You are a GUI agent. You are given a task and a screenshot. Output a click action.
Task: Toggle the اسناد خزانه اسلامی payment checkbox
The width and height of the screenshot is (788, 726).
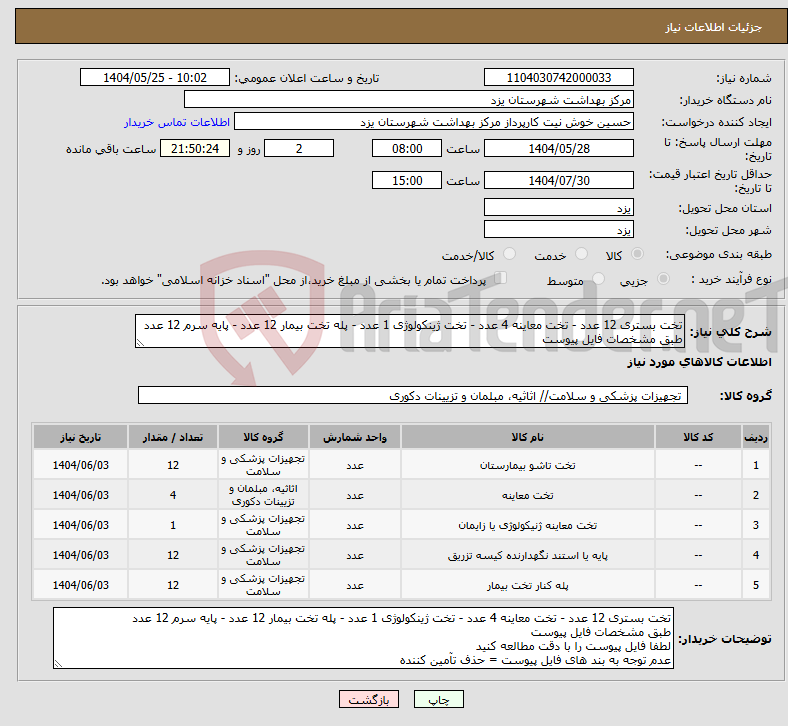(501, 277)
